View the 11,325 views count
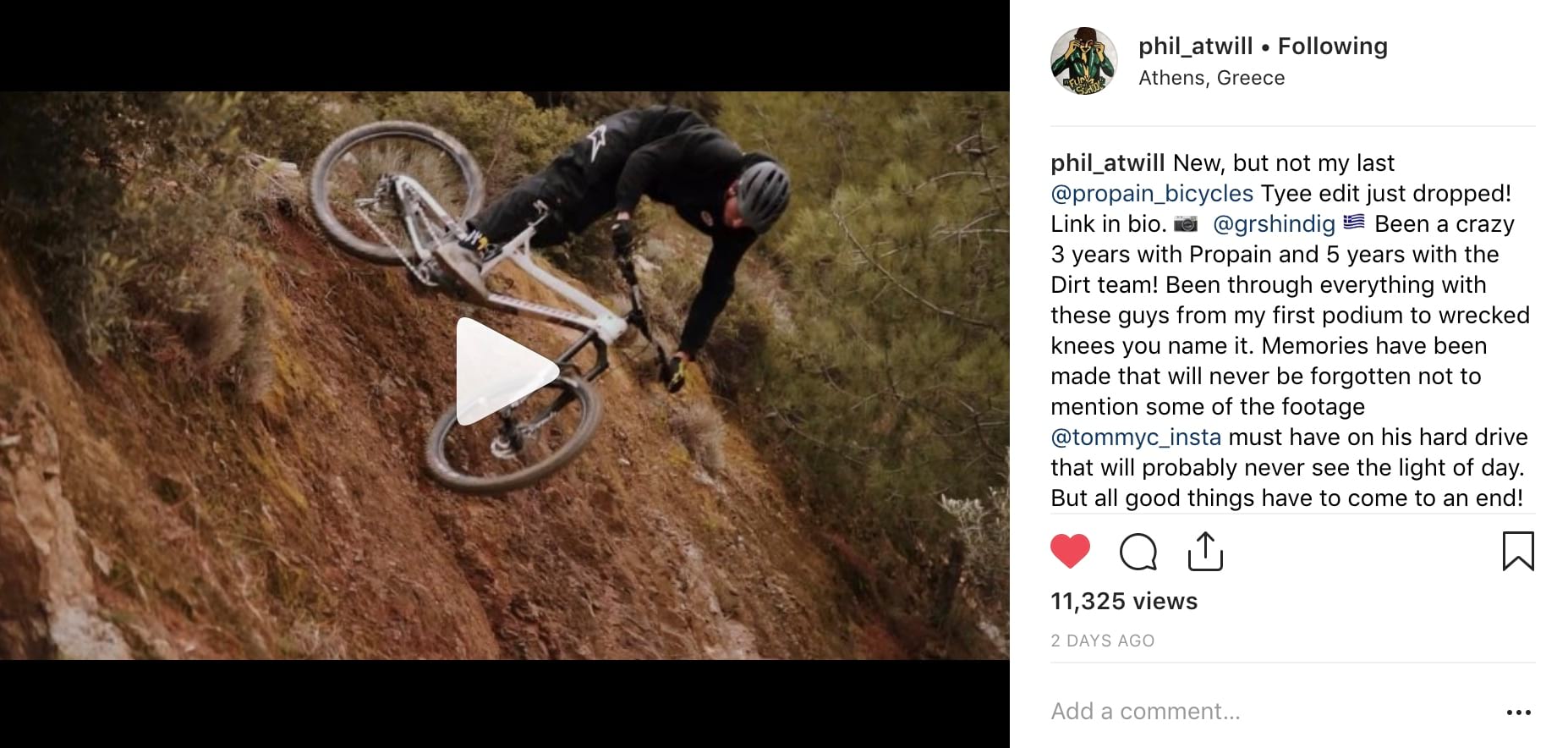1568x748 pixels. (x=1124, y=602)
